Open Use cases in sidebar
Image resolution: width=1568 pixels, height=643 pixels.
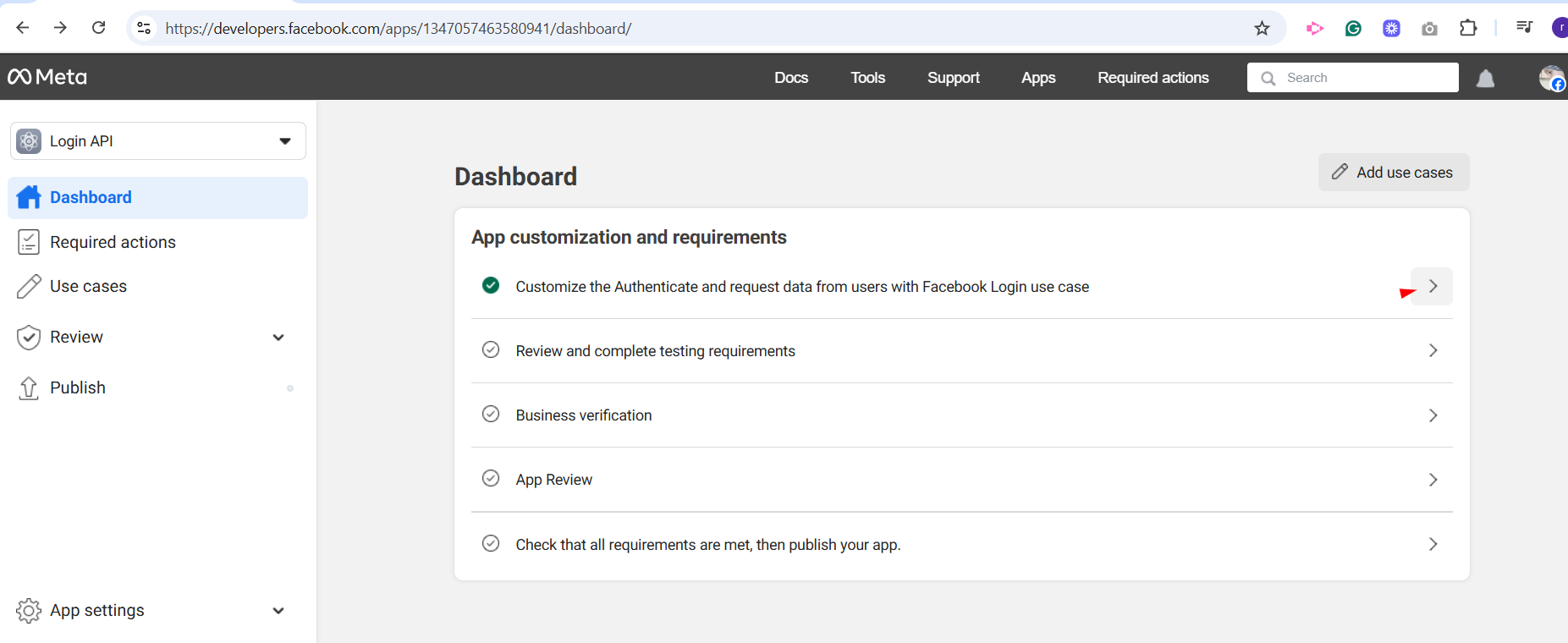tap(88, 287)
